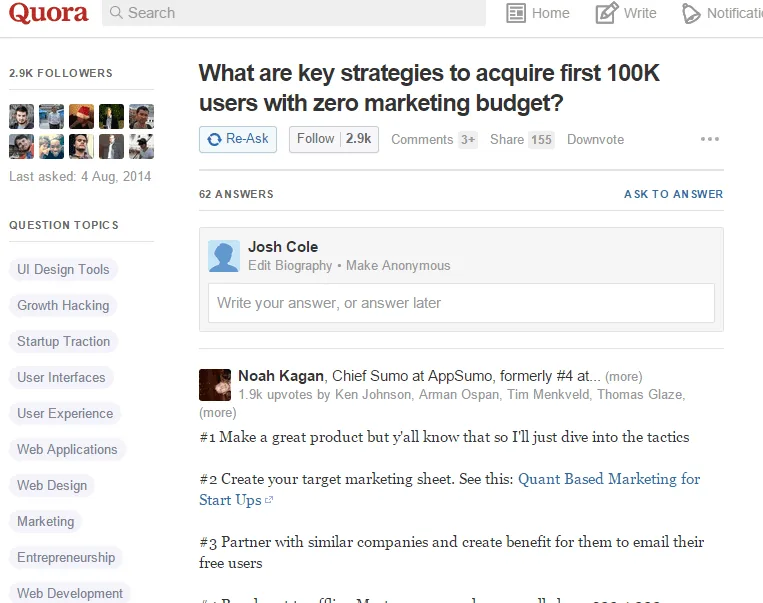
Task: Click upvoter Arman Ospan's name
Action: (459, 395)
